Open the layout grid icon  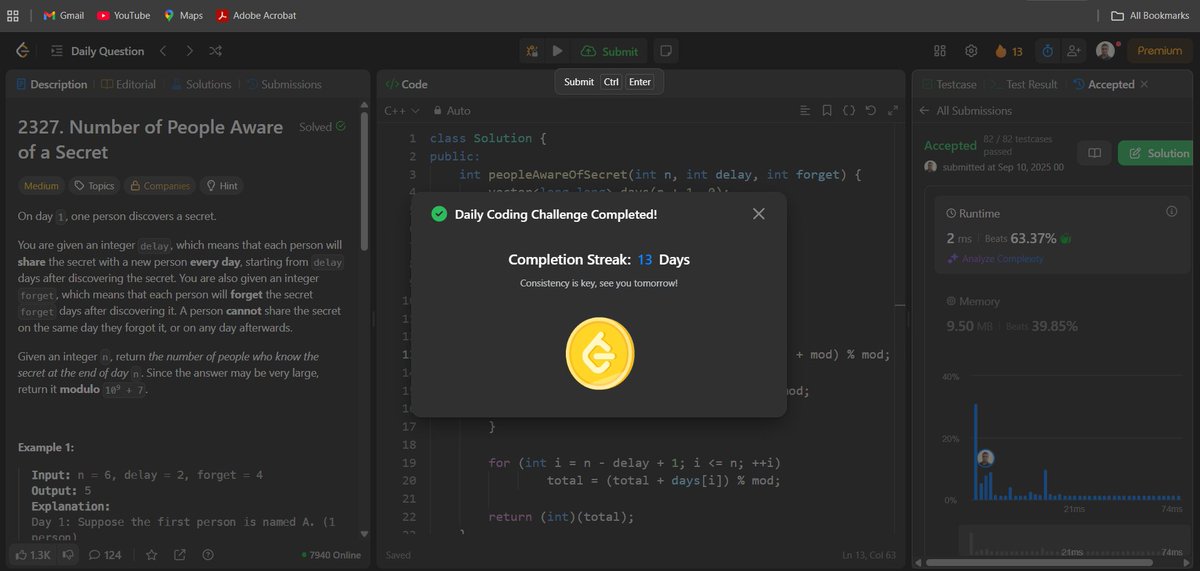pos(940,51)
